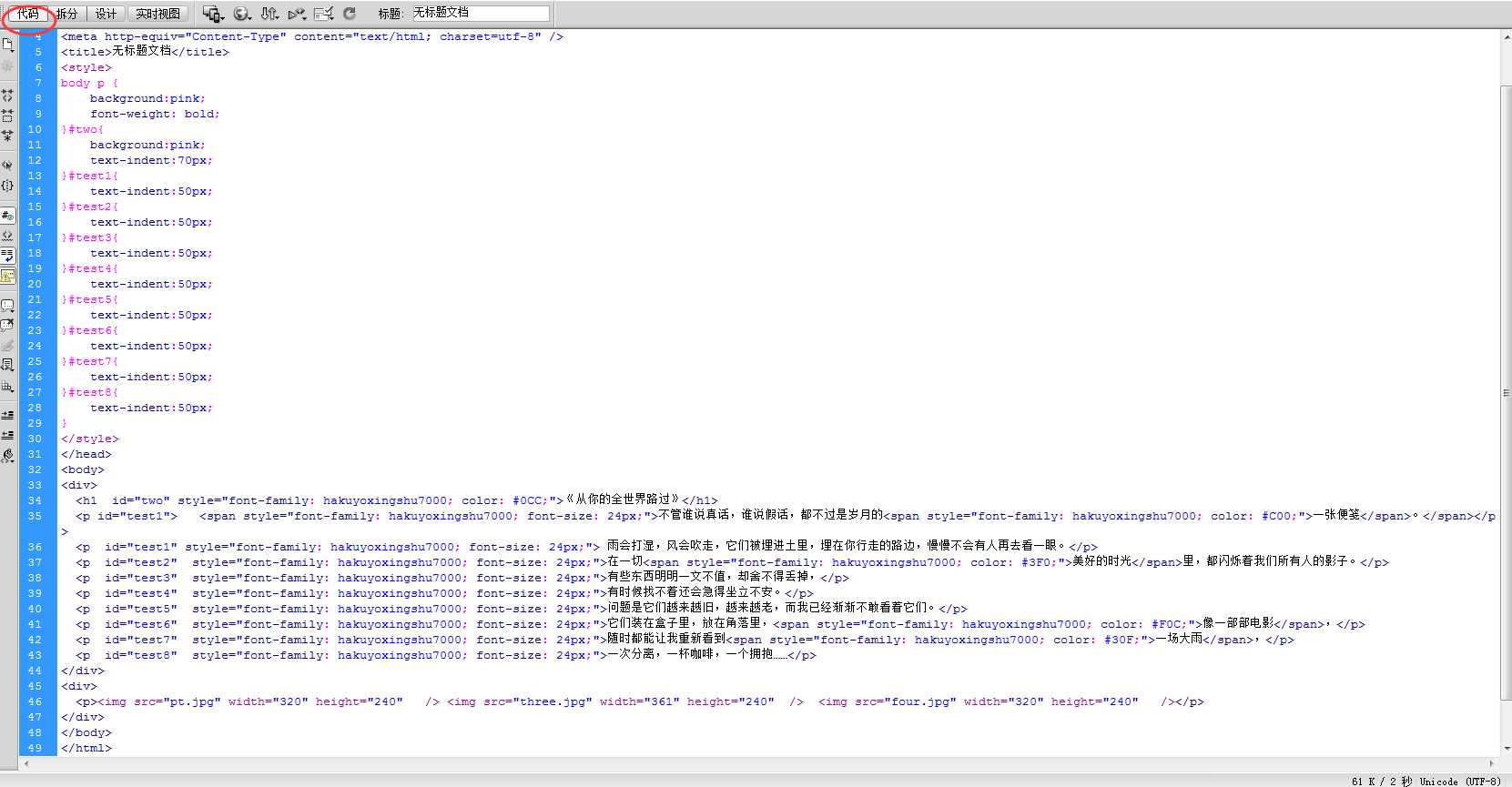Viewport: 1512px width, 787px height.
Task: Click the 'Unicode (UTF-8)' status text
Action: (x=1459, y=781)
